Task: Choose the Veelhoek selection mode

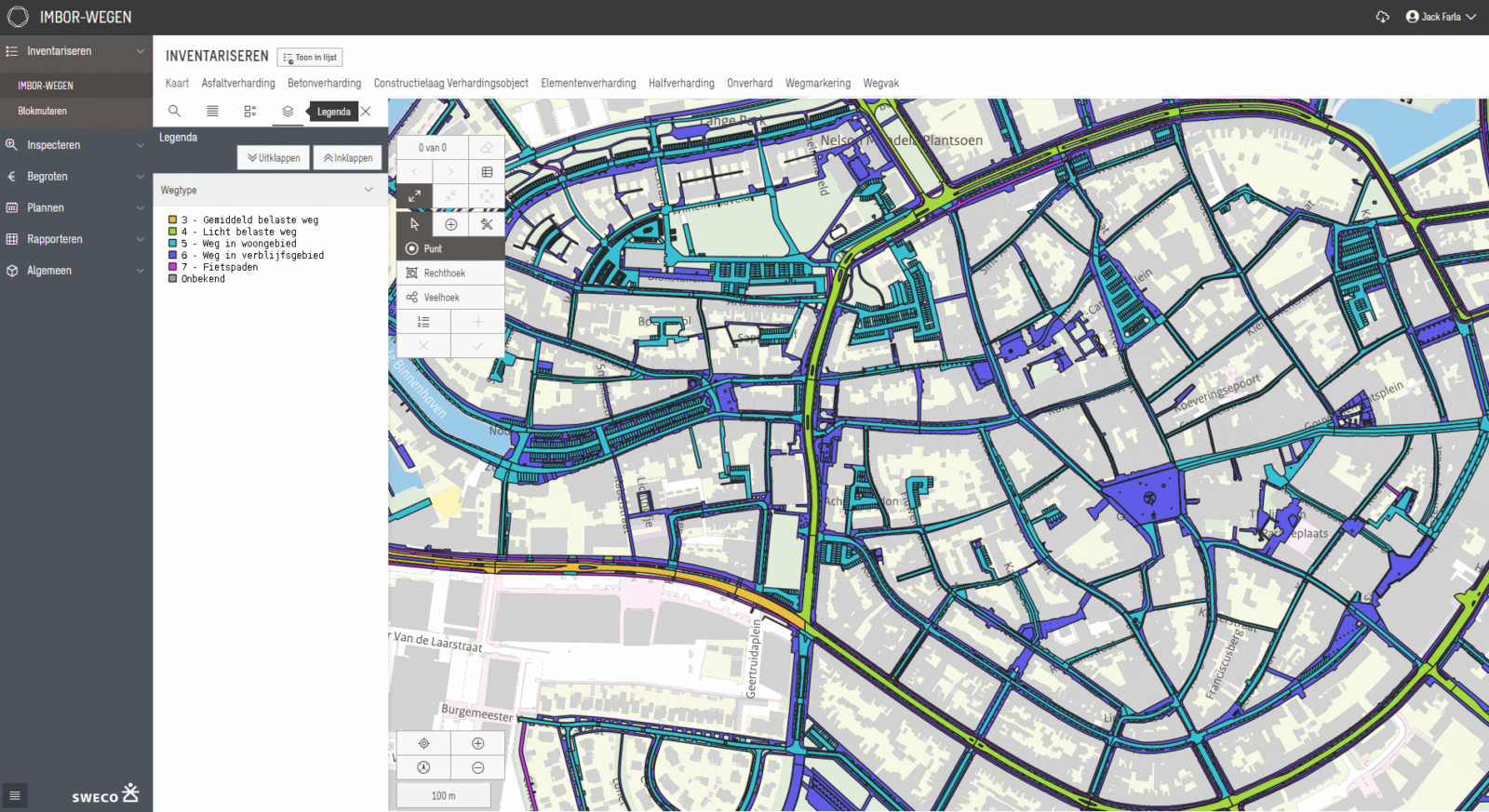Action: tap(450, 297)
